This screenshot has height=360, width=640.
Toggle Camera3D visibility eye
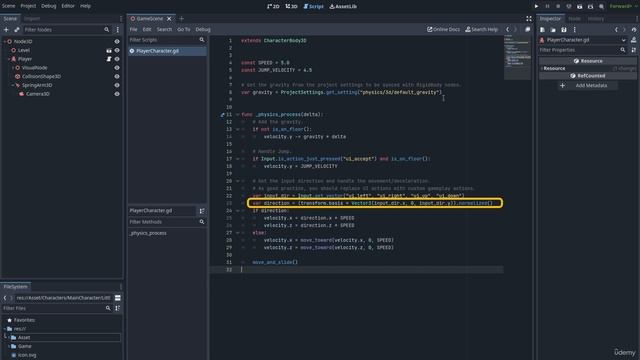pos(117,94)
